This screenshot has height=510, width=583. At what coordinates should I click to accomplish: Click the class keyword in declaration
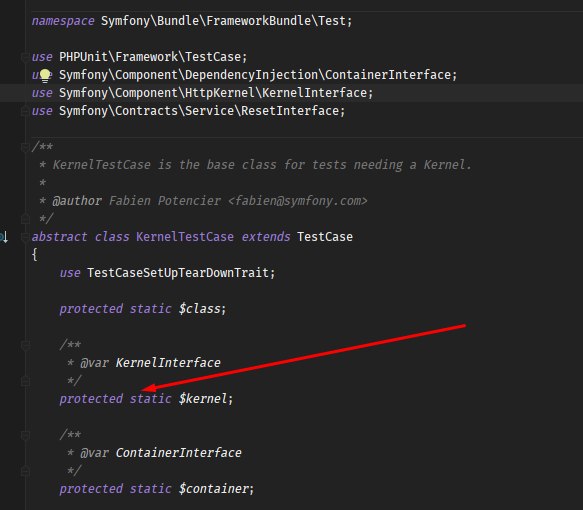(112, 237)
